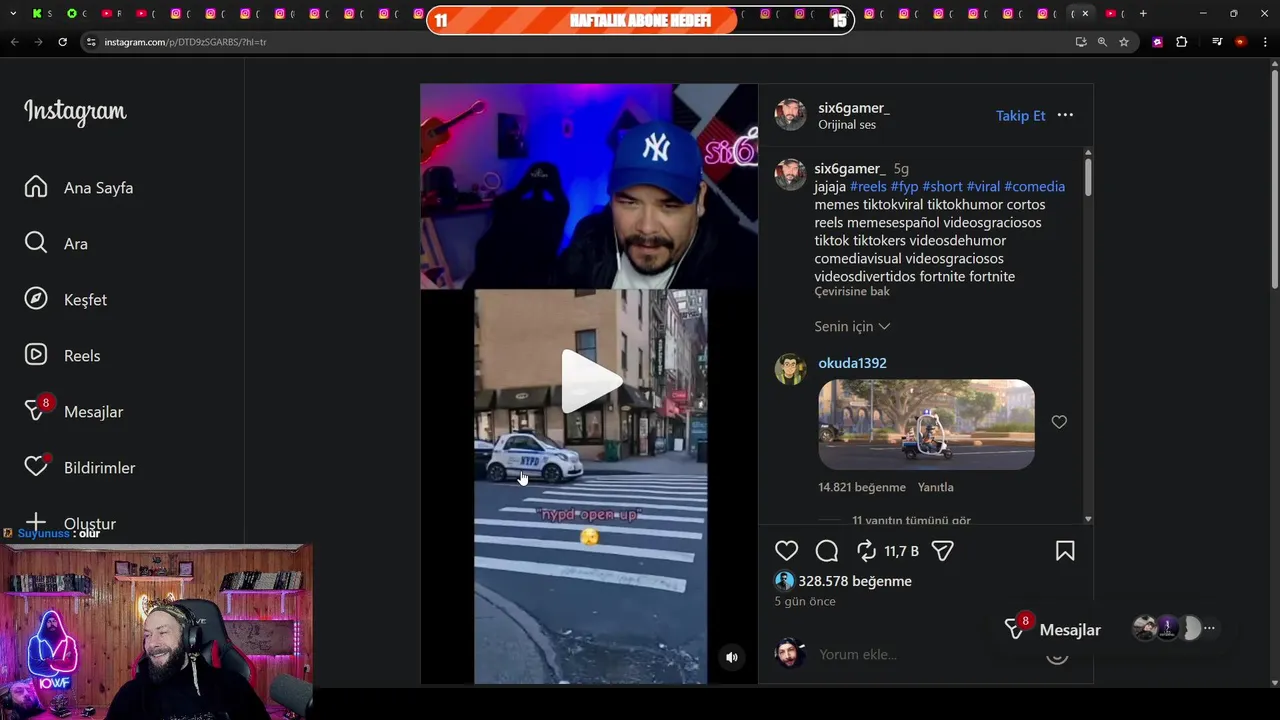Open the comment bubble icon

tap(827, 551)
